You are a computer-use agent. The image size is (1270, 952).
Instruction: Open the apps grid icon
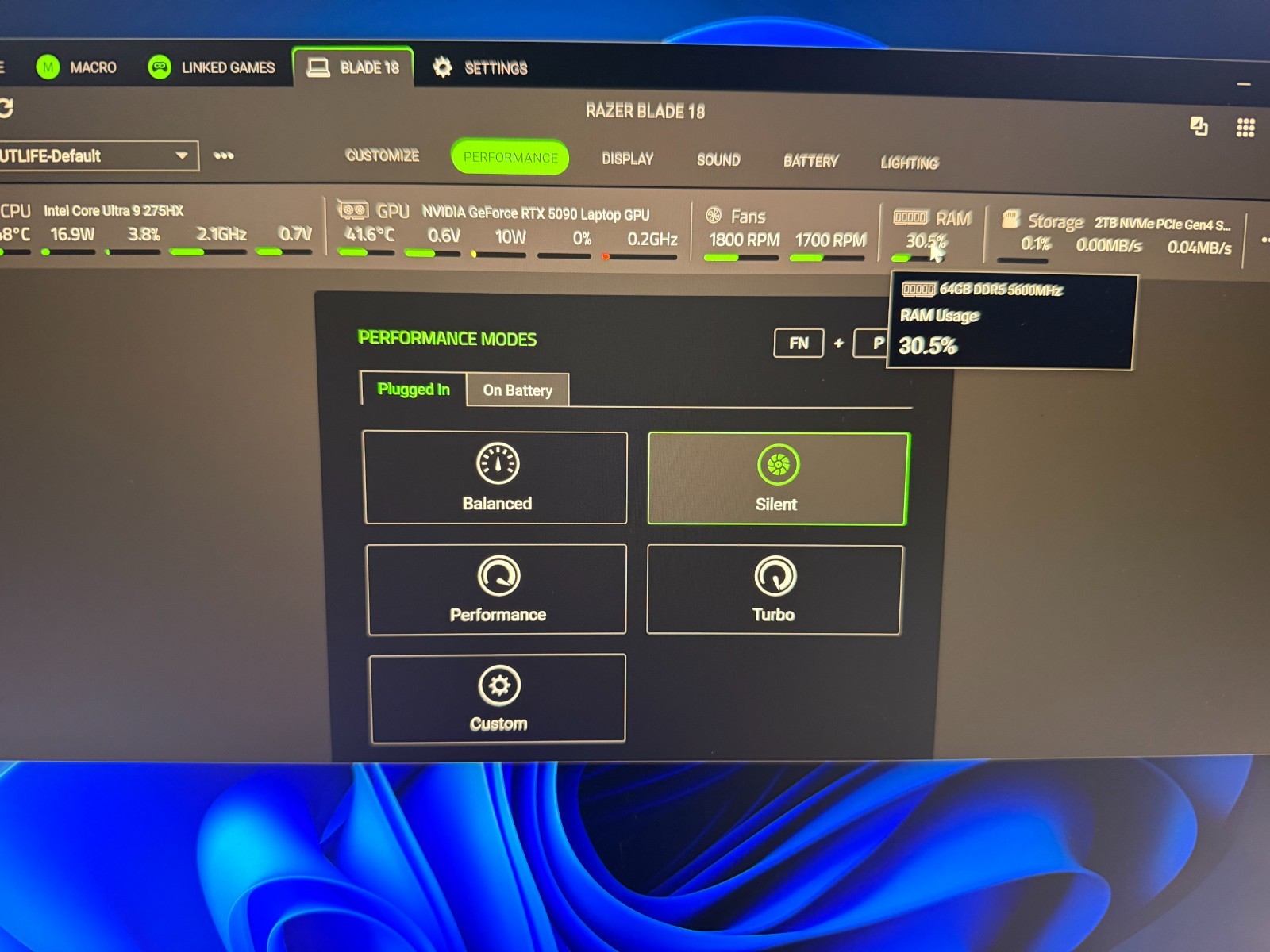(1245, 128)
